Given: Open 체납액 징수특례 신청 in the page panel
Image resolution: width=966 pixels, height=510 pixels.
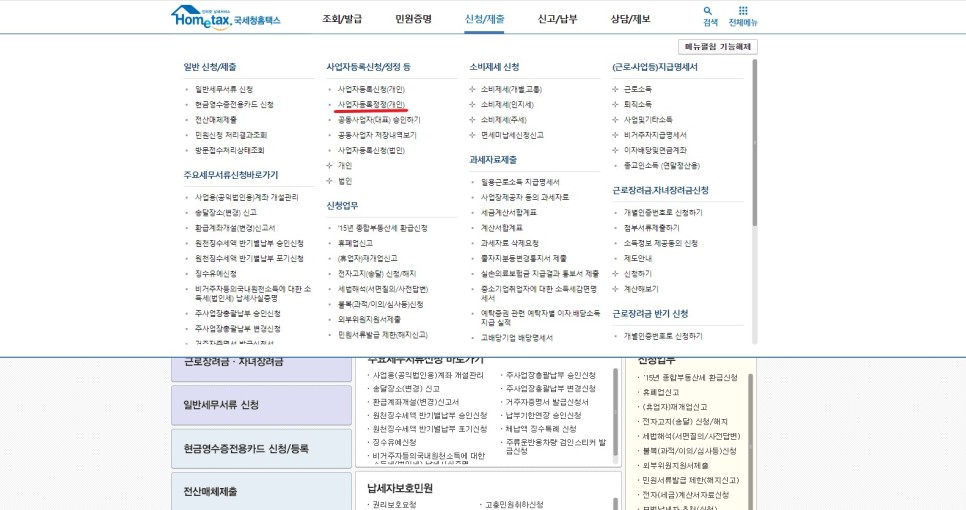Looking at the screenshot, I should (x=541, y=429).
